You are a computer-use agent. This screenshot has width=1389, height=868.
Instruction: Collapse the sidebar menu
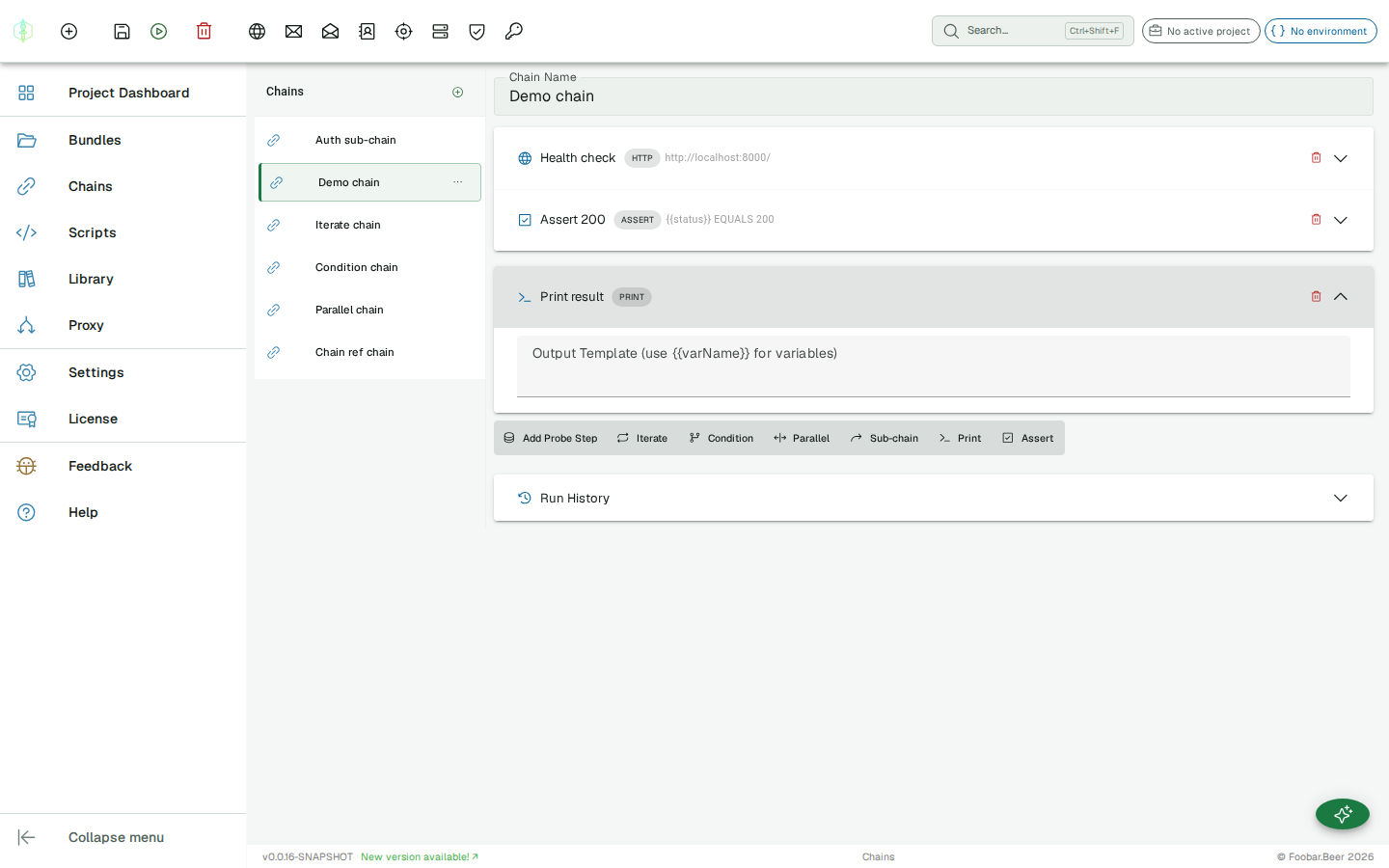click(x=123, y=837)
